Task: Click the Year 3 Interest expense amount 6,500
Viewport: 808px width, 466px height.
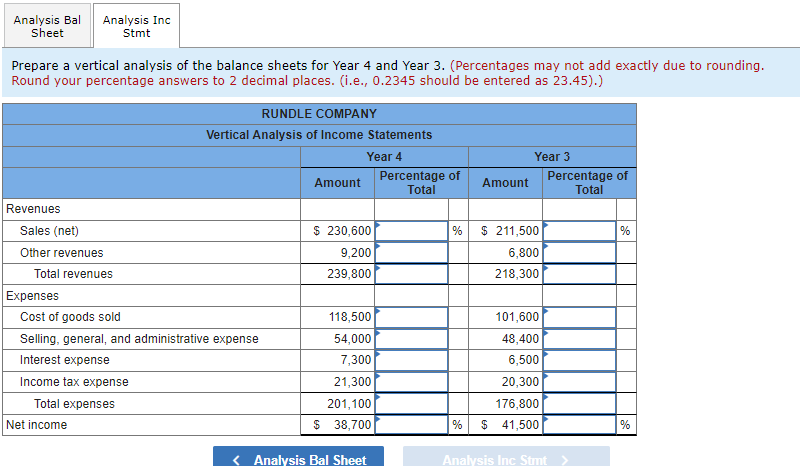Action: click(524, 360)
